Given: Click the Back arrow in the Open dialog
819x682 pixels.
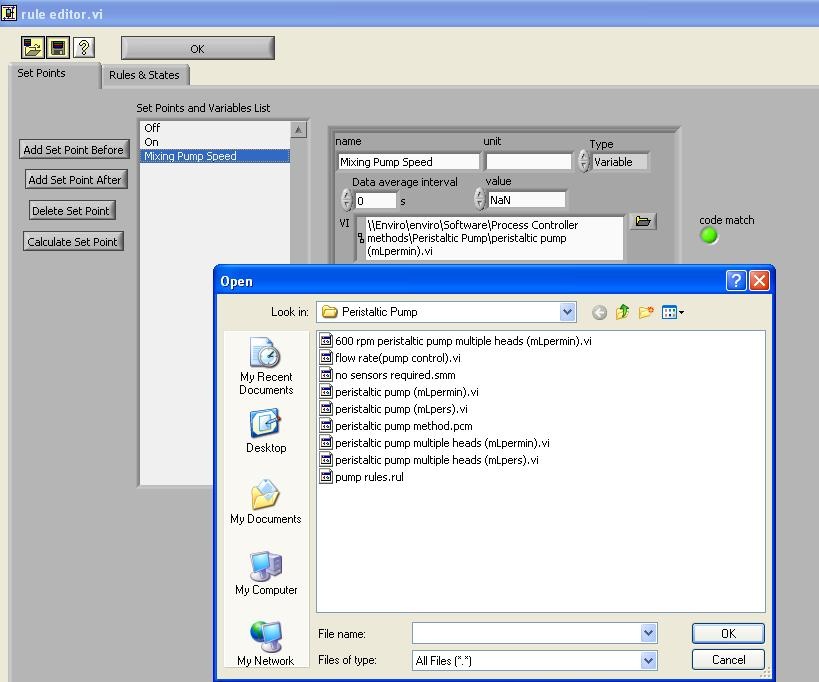Looking at the screenshot, I should coord(600,312).
